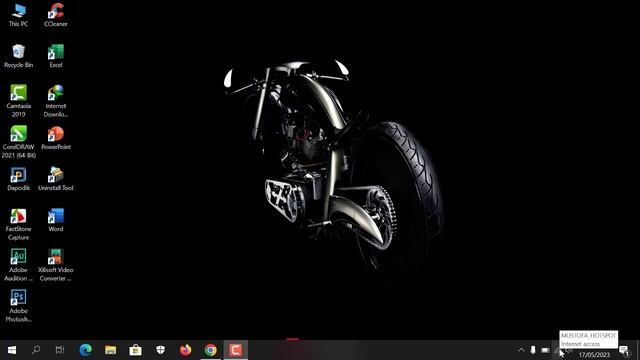Switch to Camtasia recorder on taskbar
The width and height of the screenshot is (640, 360).
(236, 350)
